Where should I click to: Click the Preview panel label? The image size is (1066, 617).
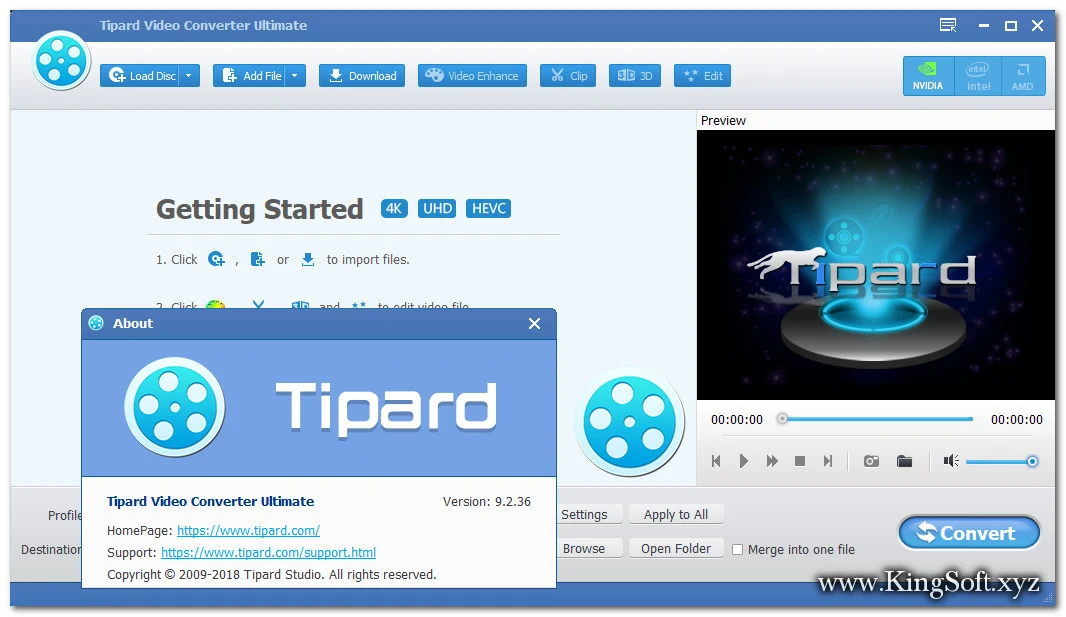click(723, 120)
